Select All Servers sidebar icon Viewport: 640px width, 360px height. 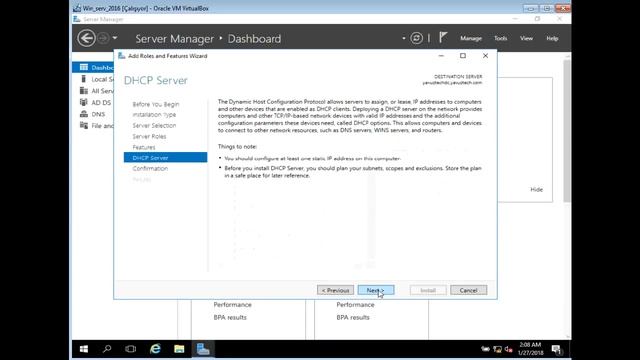[x=84, y=91]
